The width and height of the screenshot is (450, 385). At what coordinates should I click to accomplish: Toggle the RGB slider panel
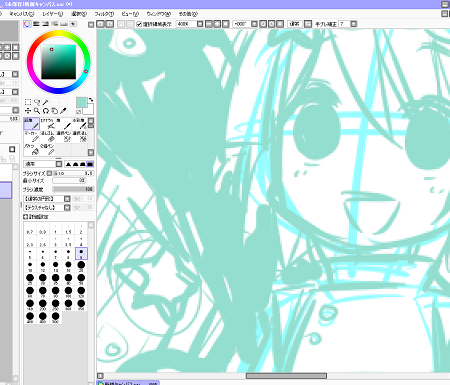[x=36, y=24]
